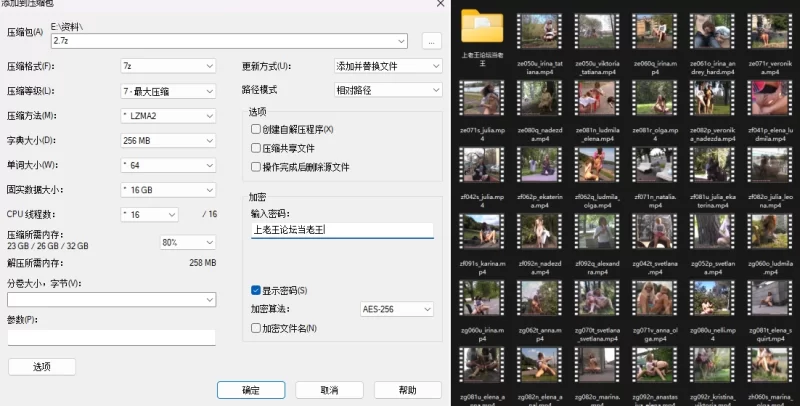Select the zg042t_svetlana.mp4 video icon
800x406 pixels.
655,232
